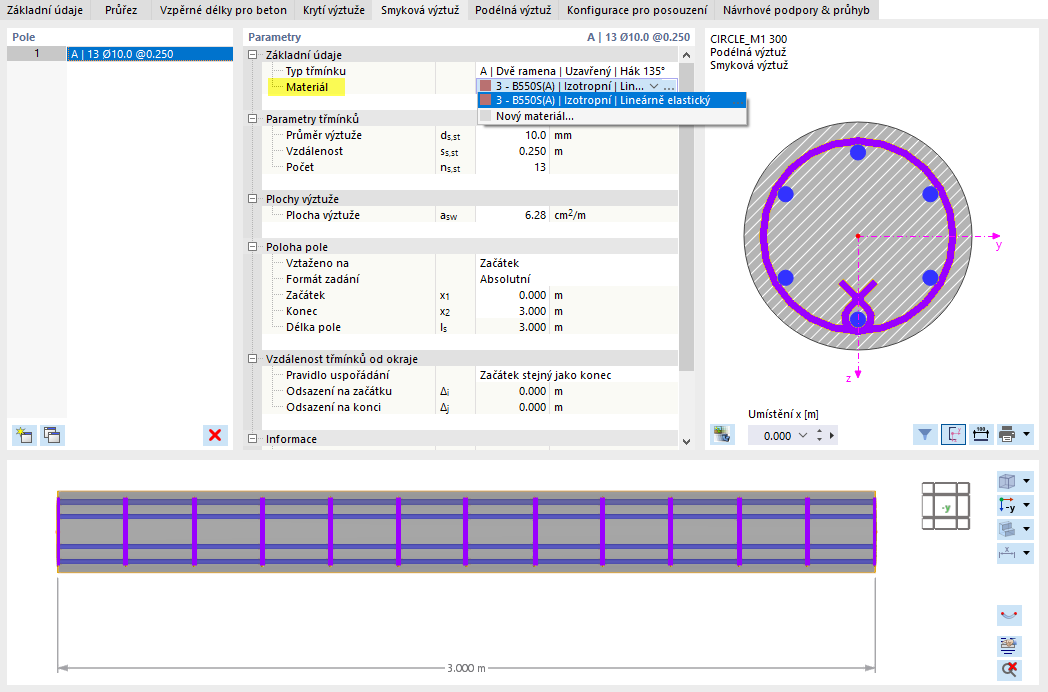The image size is (1048, 692).
Task: Click the Materiál color swatch in combo box
Action: tap(486, 86)
